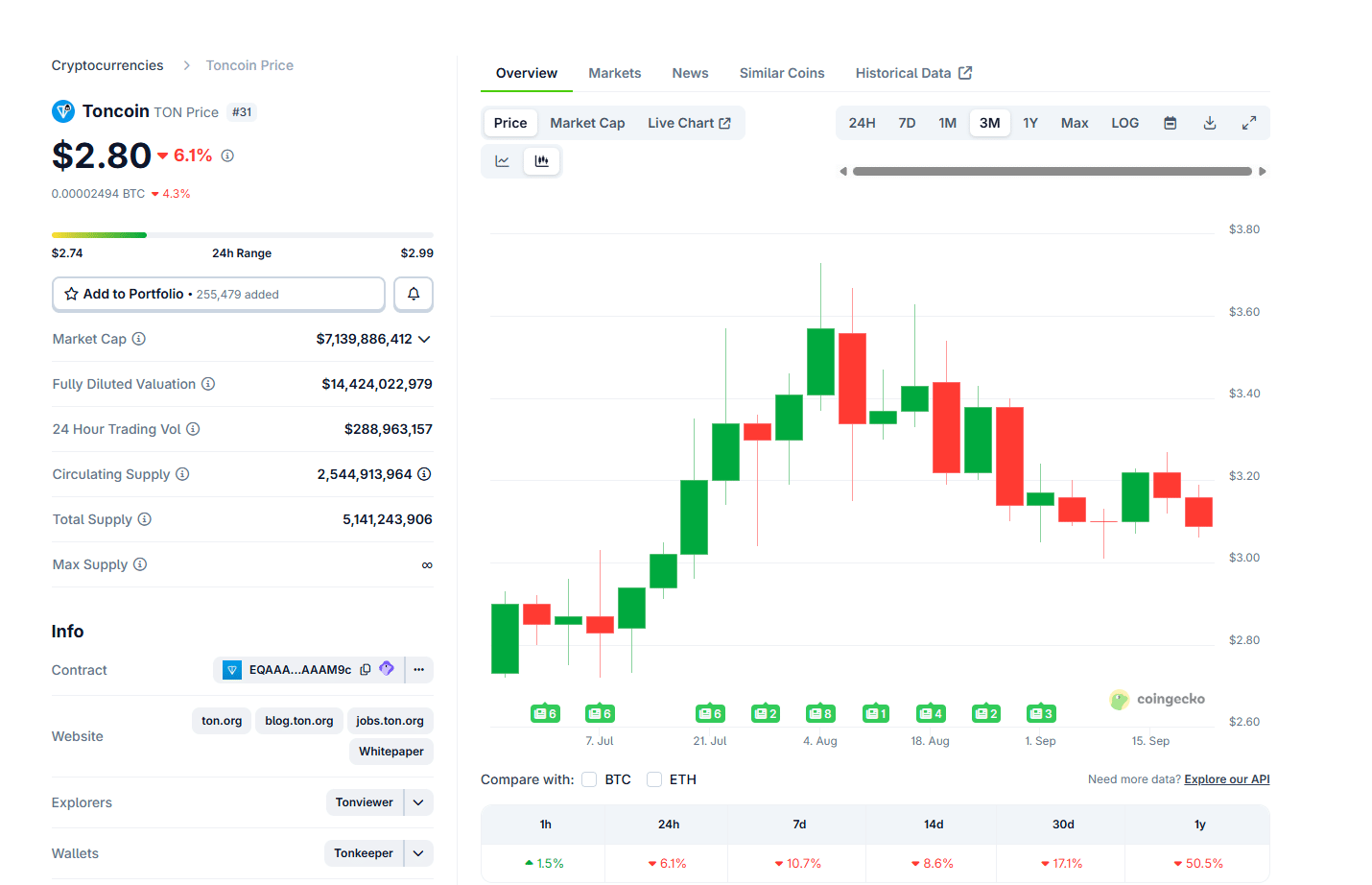Expand the Market Cap details chevron

[x=426, y=339]
